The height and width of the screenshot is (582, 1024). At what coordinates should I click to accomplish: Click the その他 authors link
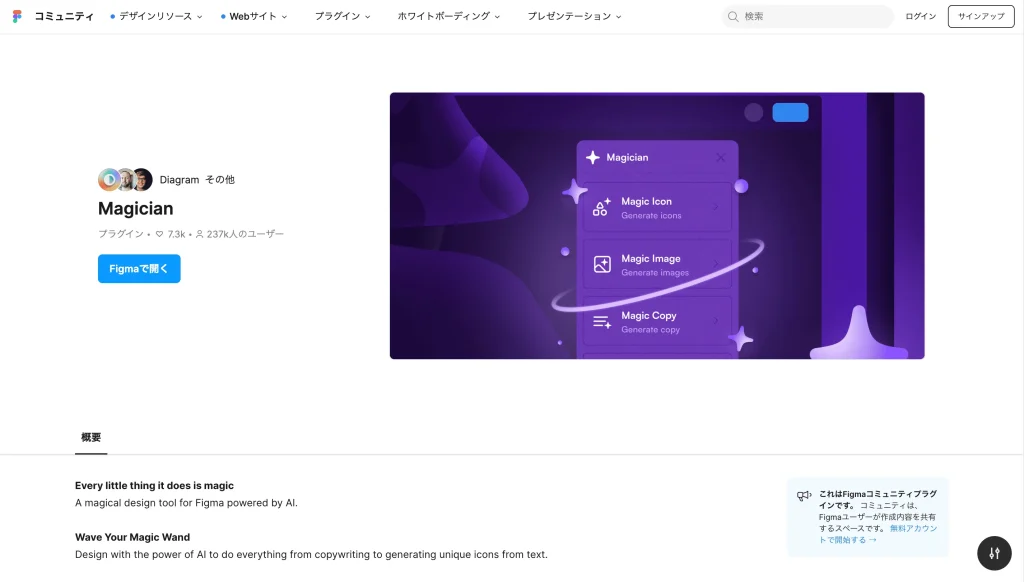click(x=220, y=180)
